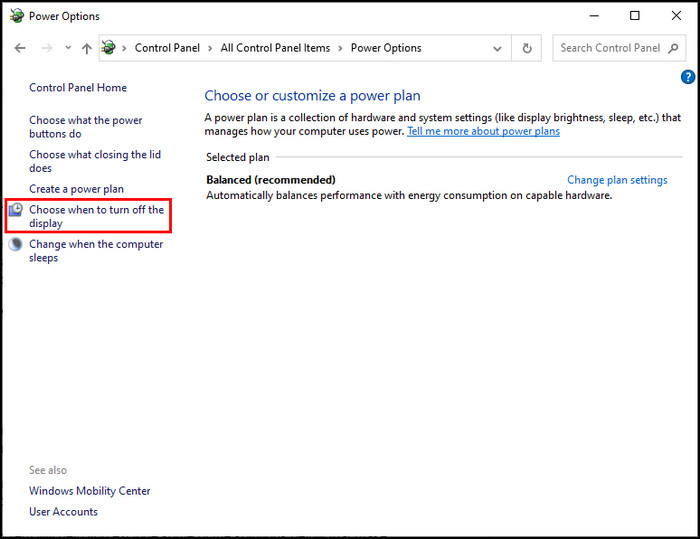700x539 pixels.
Task: Open User Accounts link
Action: pyautogui.click(x=63, y=512)
